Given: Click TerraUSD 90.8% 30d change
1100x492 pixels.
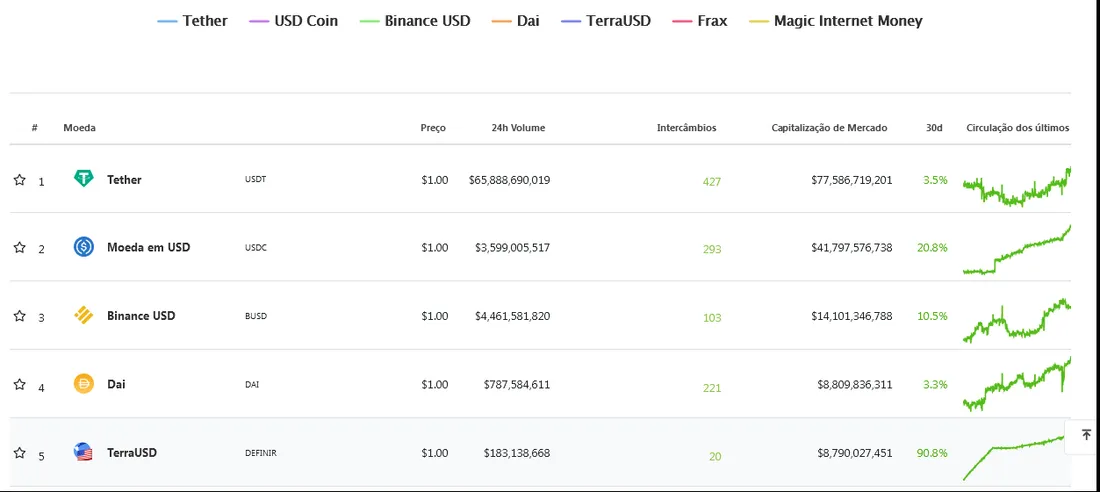Looking at the screenshot, I should coord(932,453).
